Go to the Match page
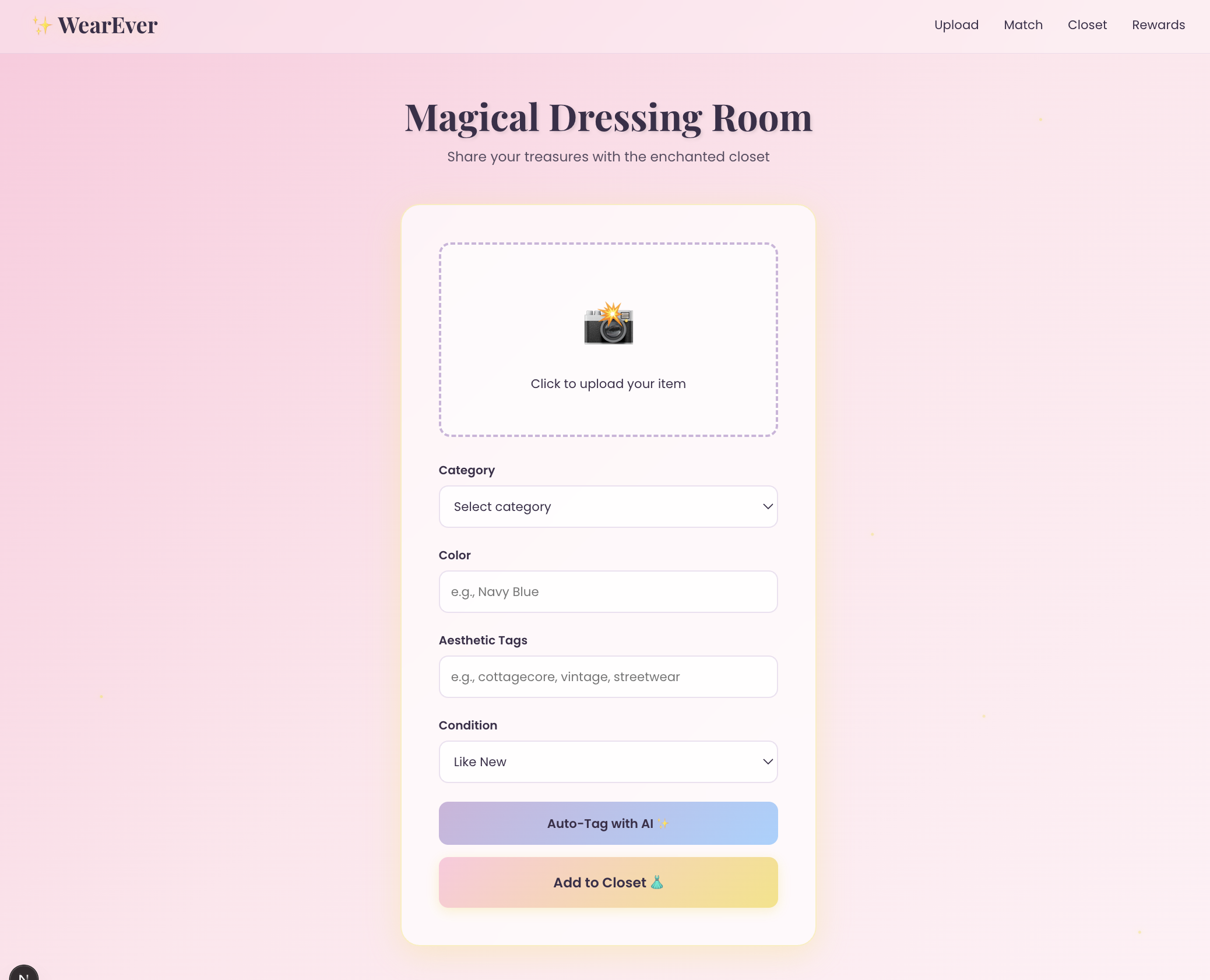The height and width of the screenshot is (980, 1210). pos(1023,25)
